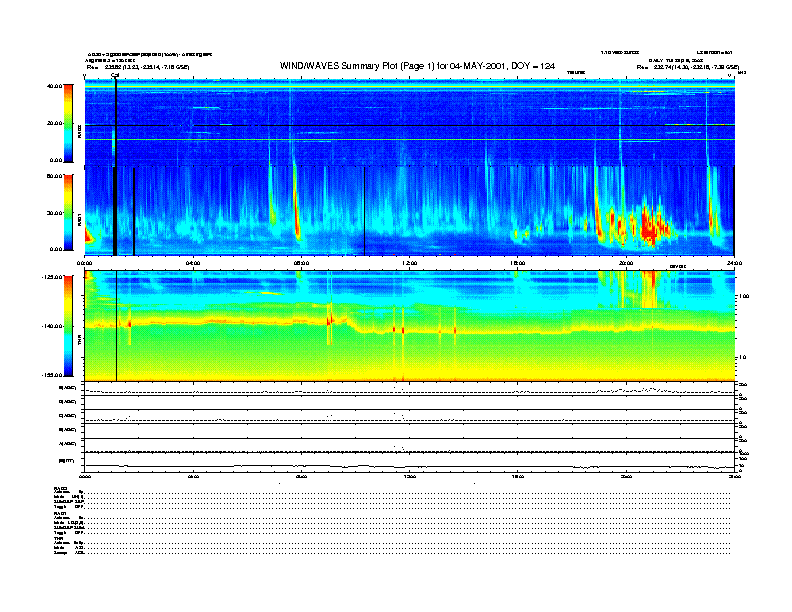This screenshot has width=792, height=612.
Task: Click the 10 frequency tick right of TNR
Action: tap(742, 357)
